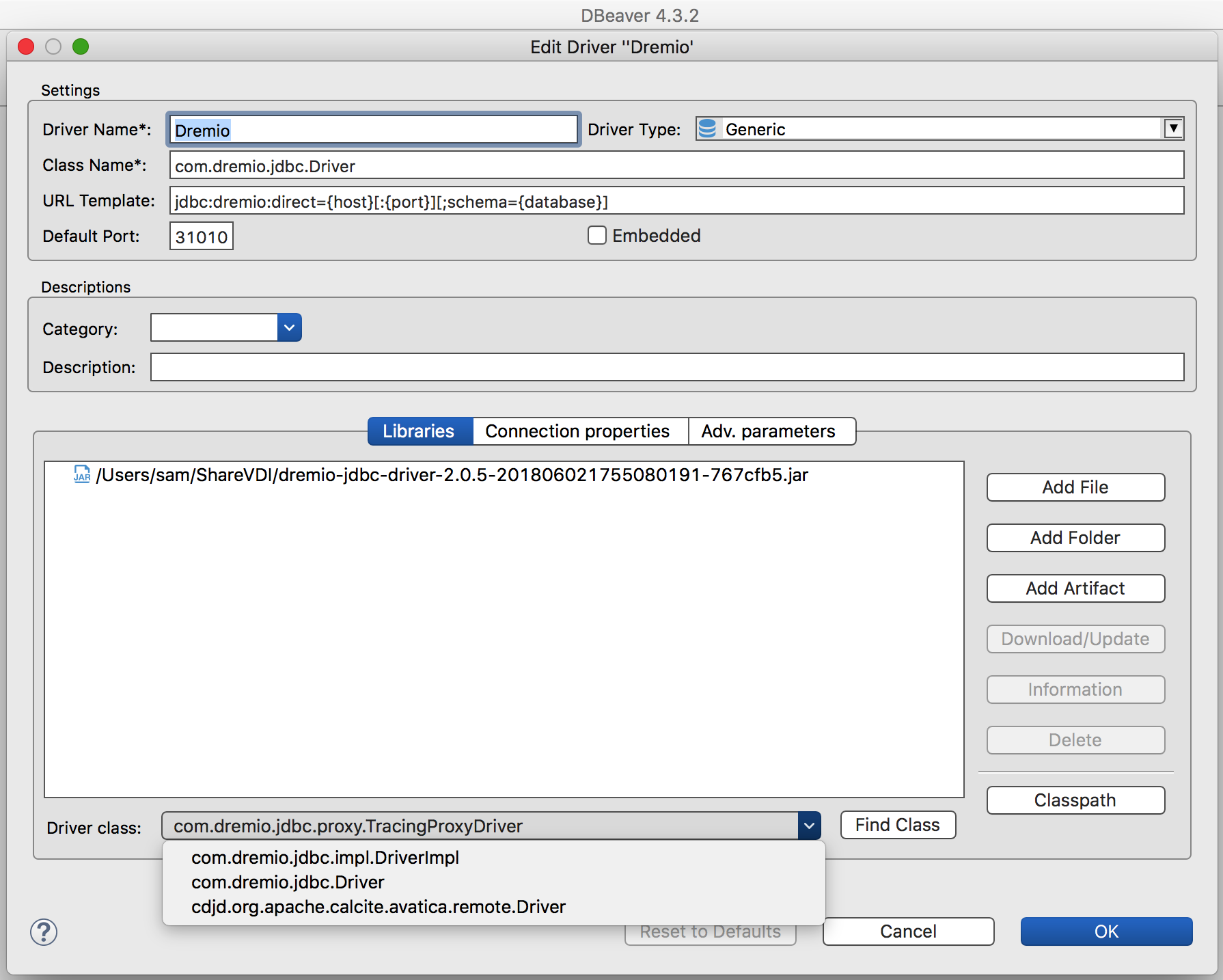Click the green zoom window button
This screenshot has height=980, width=1223.
[x=81, y=46]
